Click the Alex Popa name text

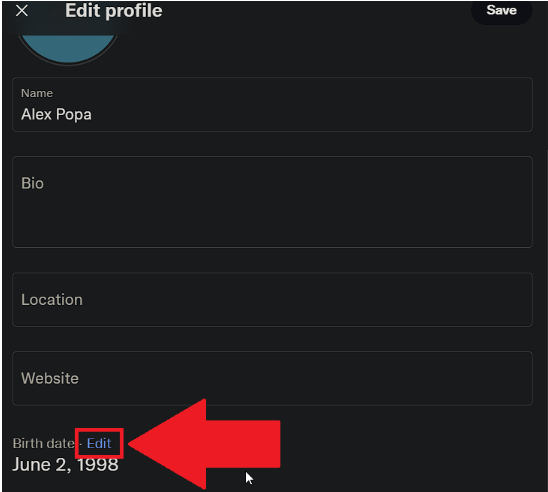tap(56, 115)
